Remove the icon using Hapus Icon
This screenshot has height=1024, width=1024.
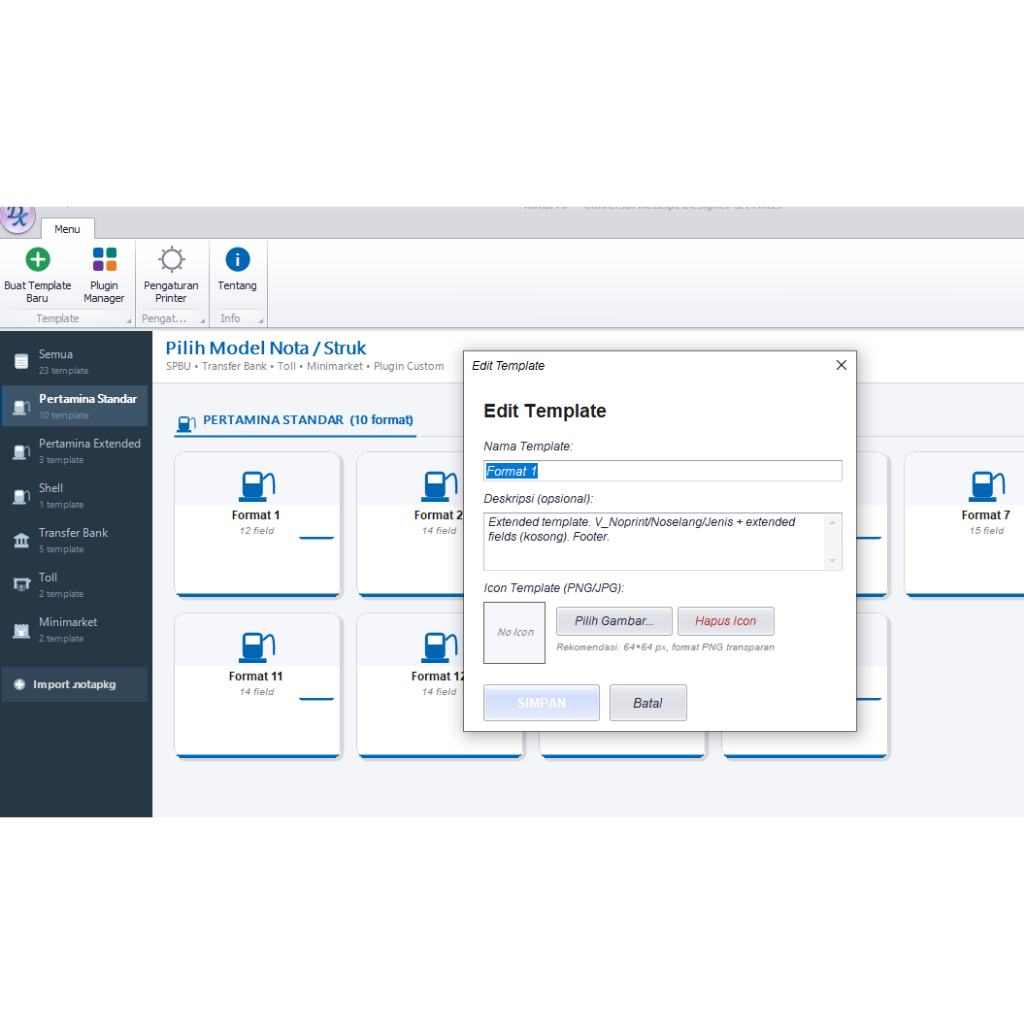(x=726, y=621)
